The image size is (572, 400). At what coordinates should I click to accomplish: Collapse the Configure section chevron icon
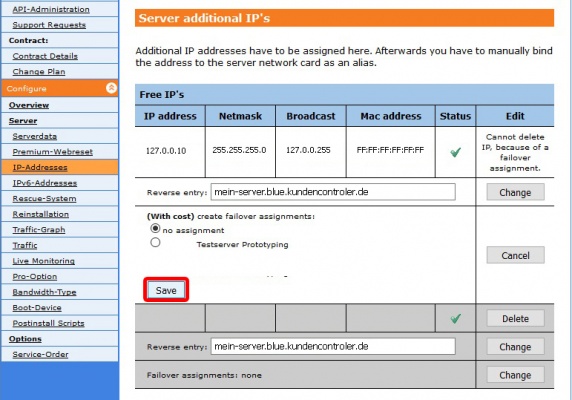click(111, 88)
